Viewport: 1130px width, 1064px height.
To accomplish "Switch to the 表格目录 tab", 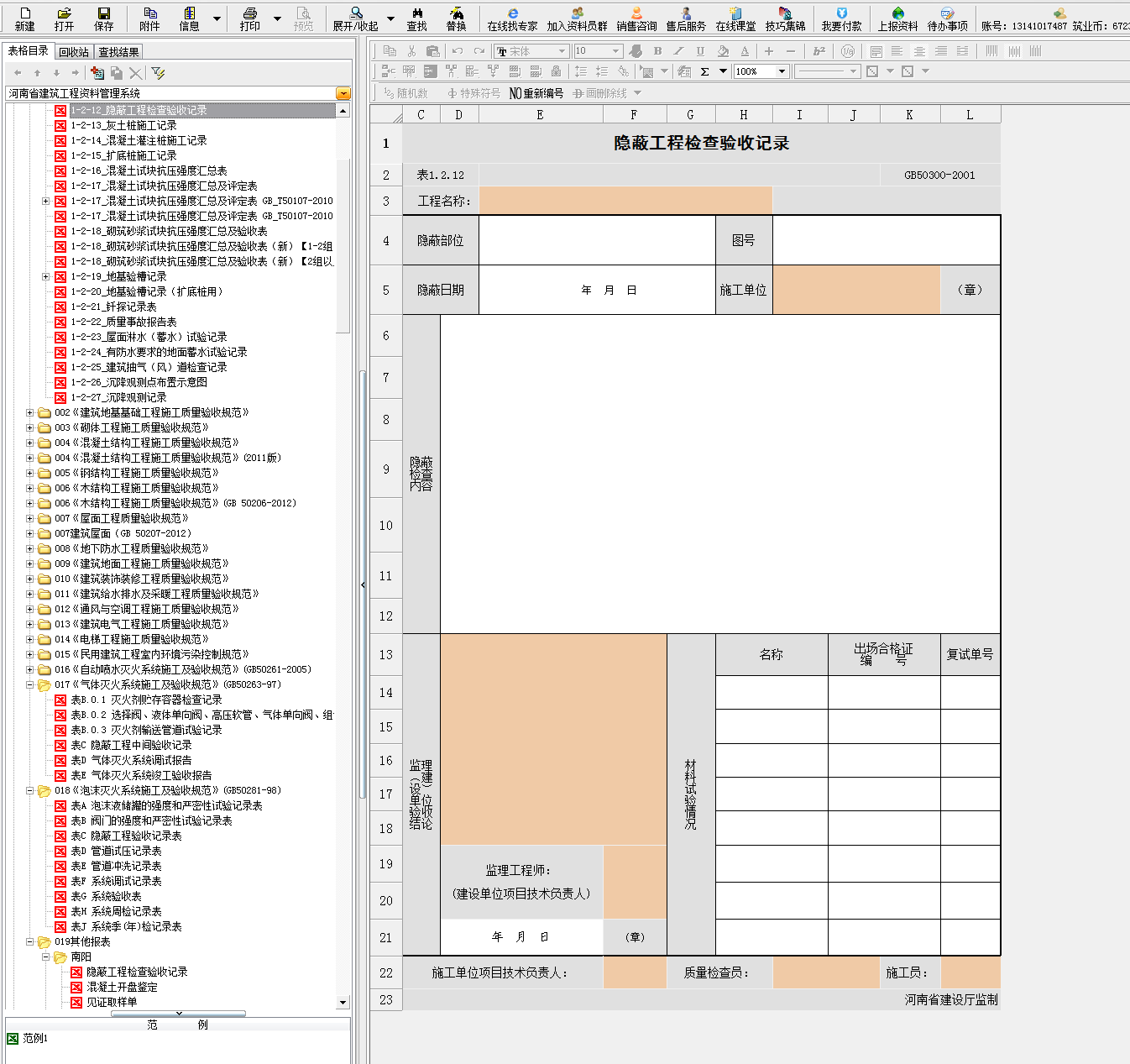I will [x=29, y=51].
